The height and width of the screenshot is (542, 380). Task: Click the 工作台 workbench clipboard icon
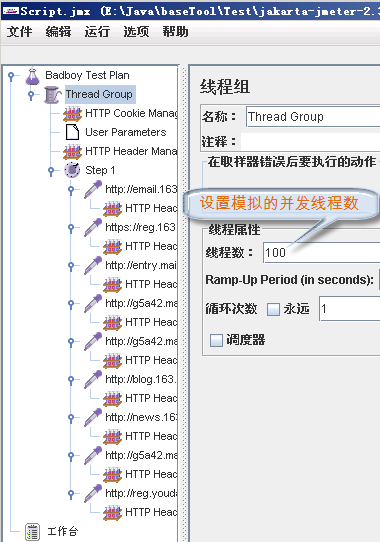[x=32, y=532]
